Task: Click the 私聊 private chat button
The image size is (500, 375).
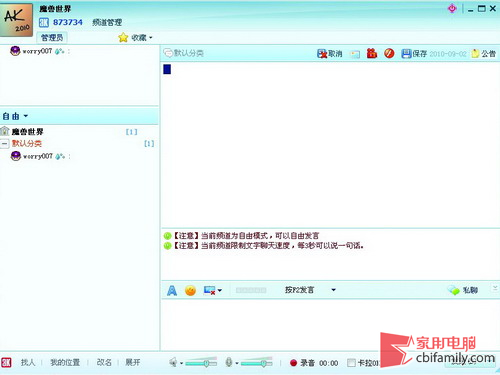Action: (463, 290)
